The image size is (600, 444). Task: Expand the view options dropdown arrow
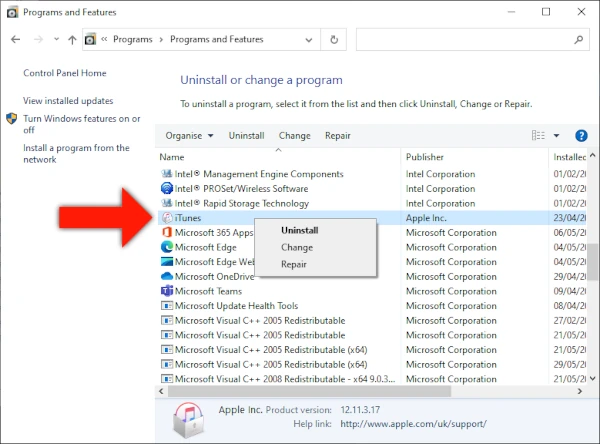556,135
